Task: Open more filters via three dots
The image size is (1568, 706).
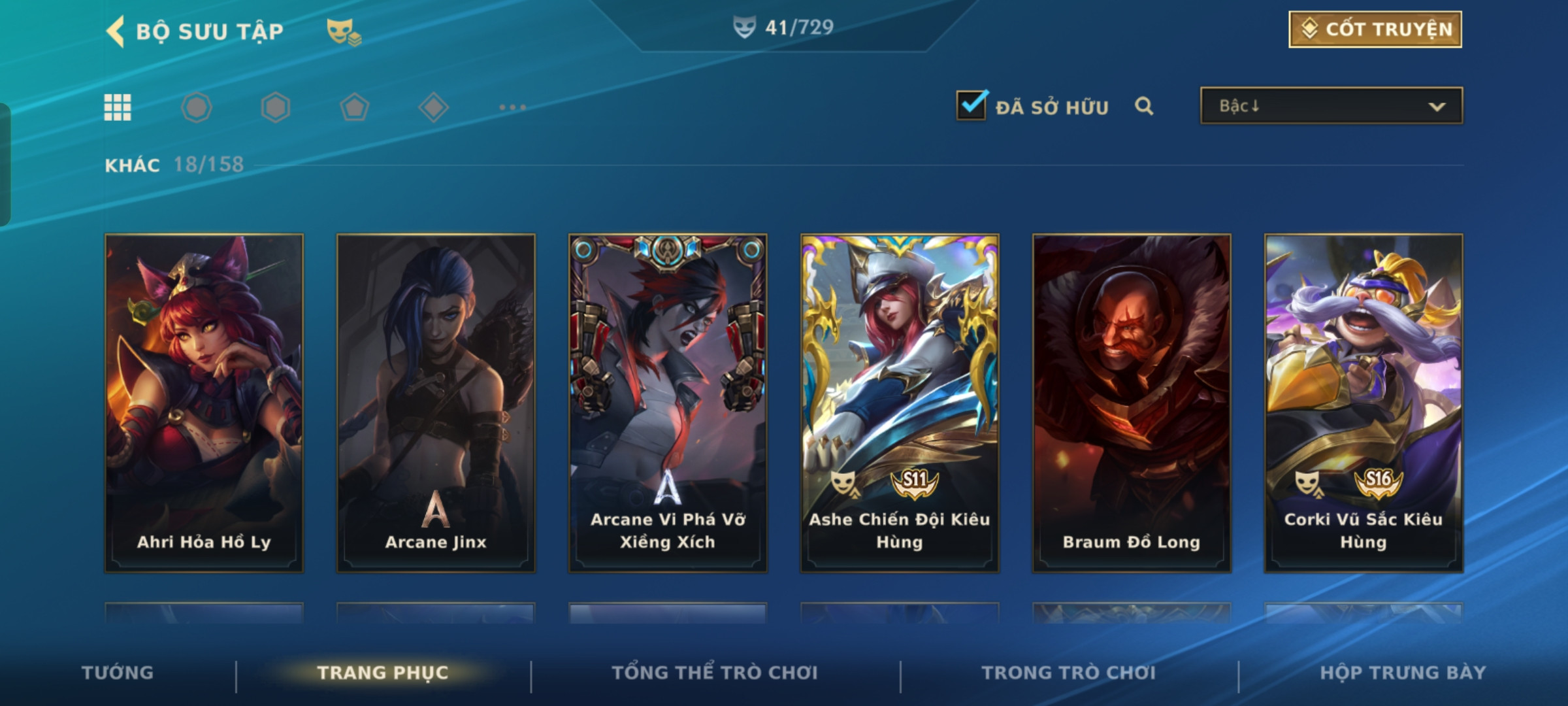Action: (x=513, y=107)
